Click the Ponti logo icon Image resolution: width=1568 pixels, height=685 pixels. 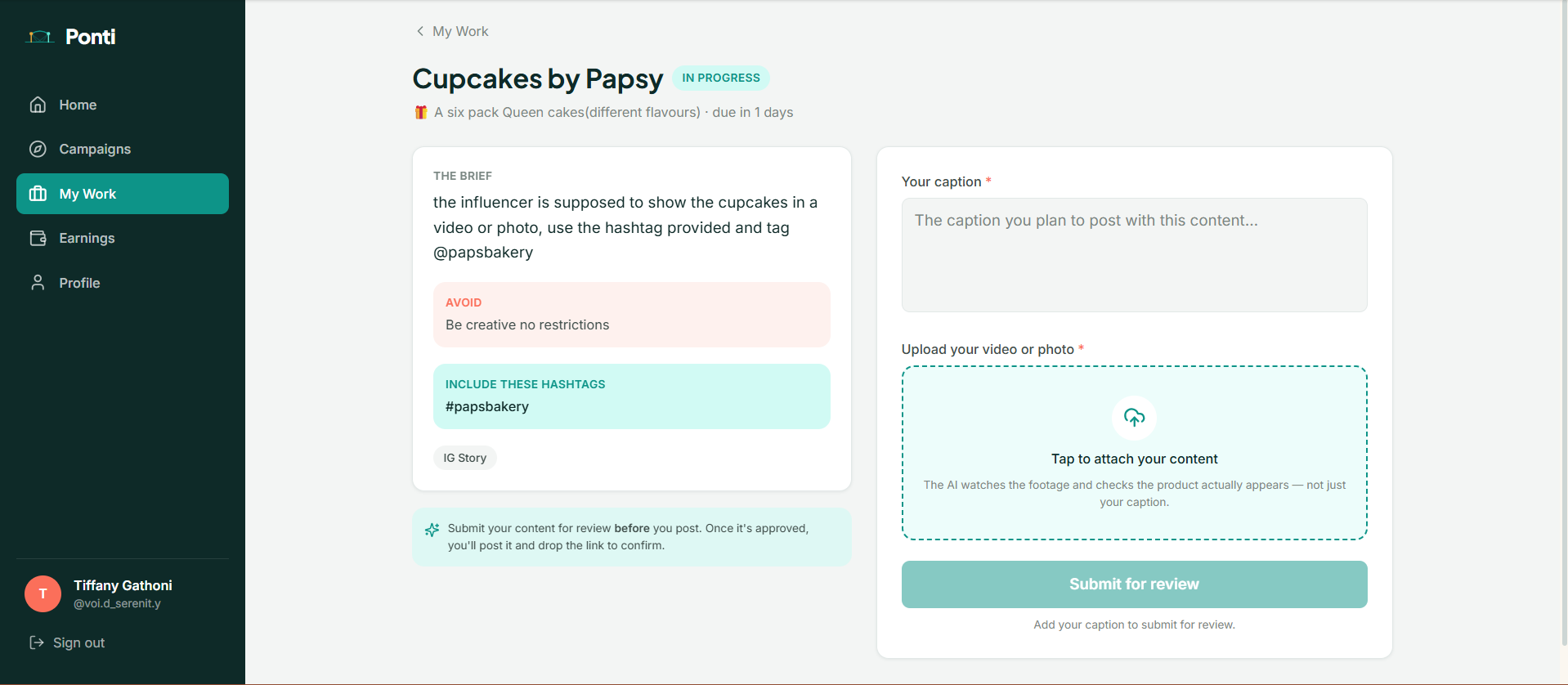coord(40,37)
